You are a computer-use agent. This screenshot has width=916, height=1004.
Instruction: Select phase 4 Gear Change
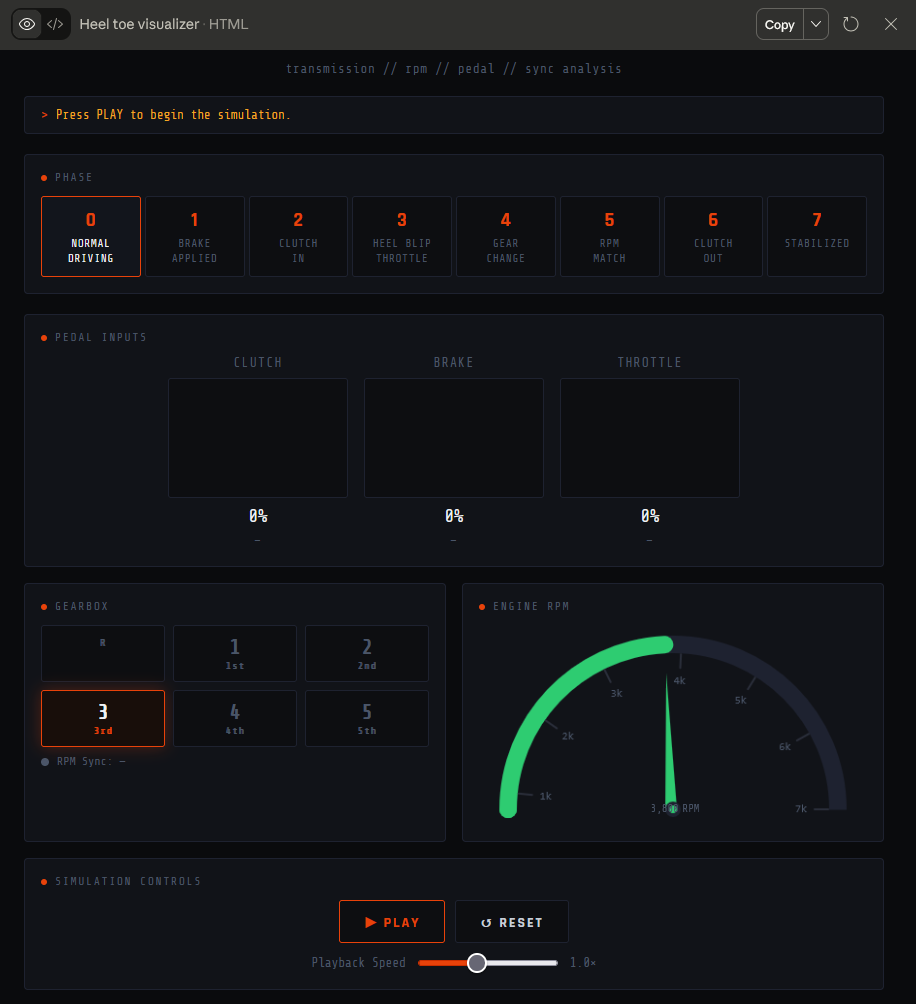(506, 236)
